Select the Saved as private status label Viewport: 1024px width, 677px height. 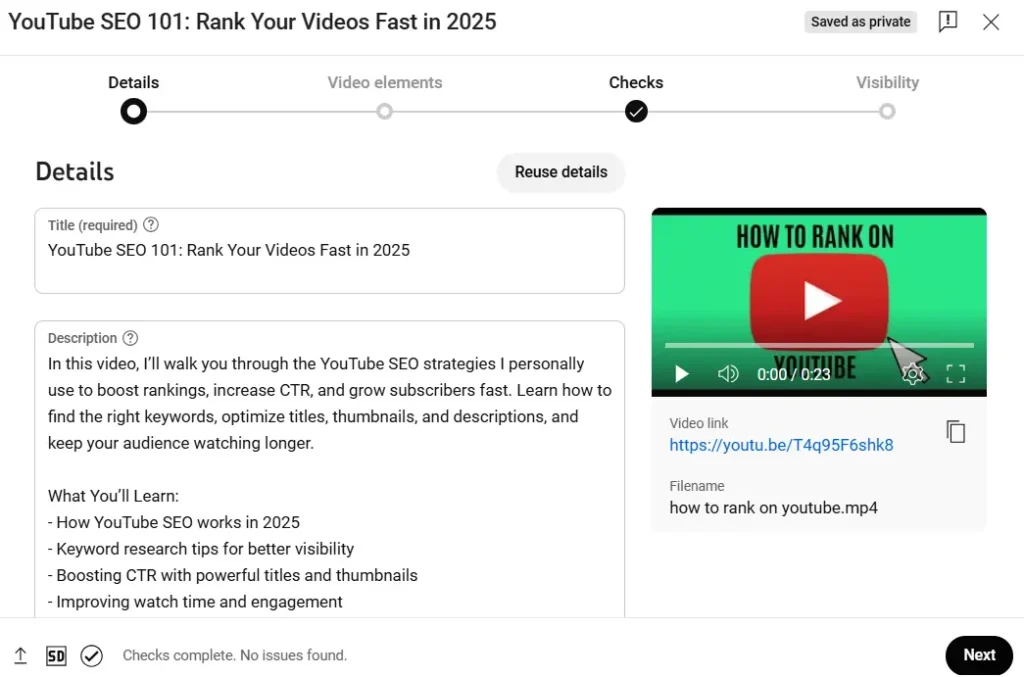click(x=860, y=21)
